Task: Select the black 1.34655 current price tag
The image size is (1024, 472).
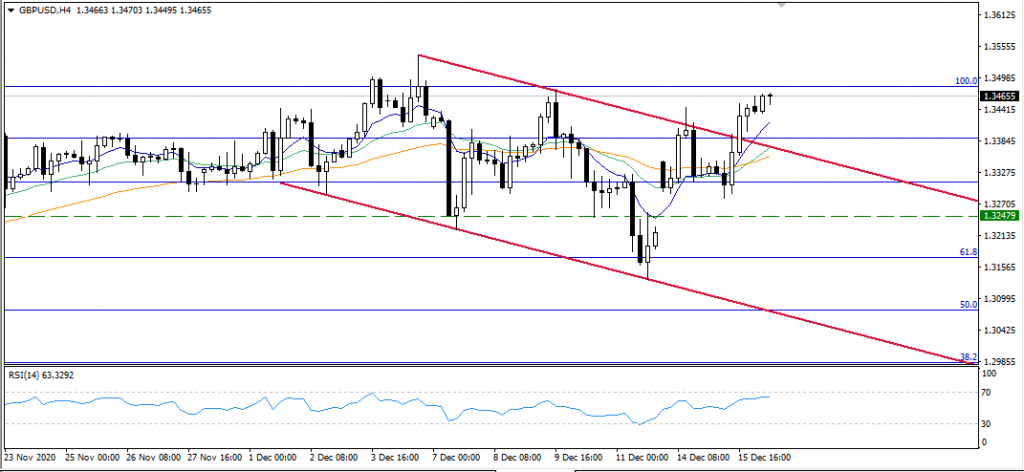Action: pos(1000,96)
